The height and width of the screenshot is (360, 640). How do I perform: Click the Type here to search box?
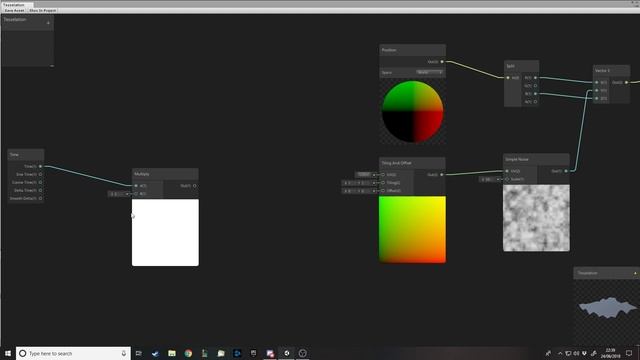click(73, 353)
